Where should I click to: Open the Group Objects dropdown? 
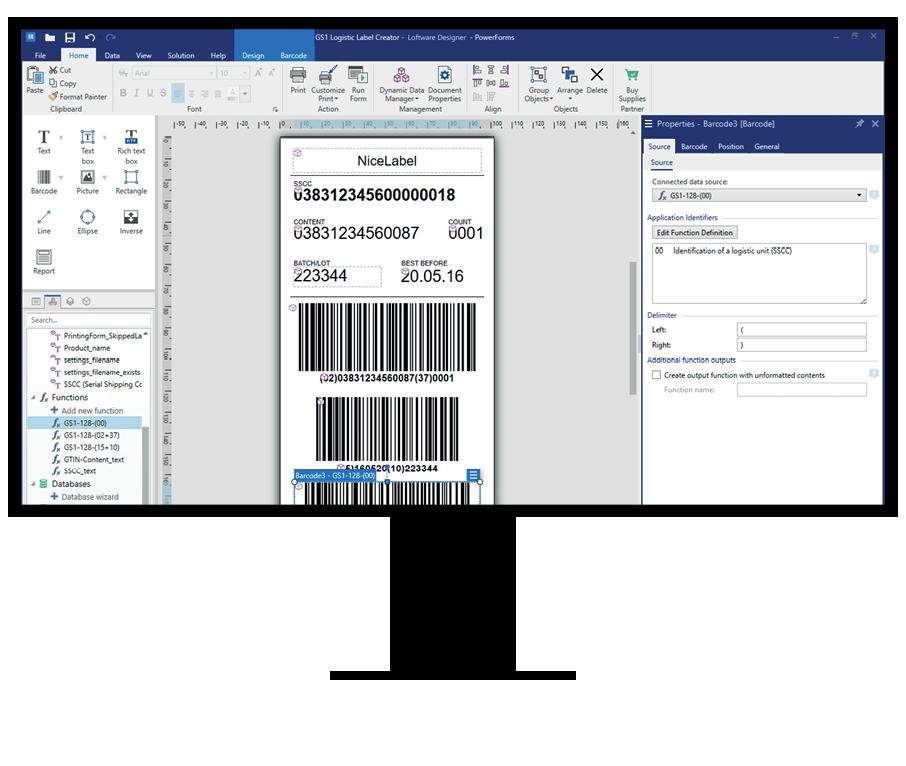pyautogui.click(x=539, y=84)
